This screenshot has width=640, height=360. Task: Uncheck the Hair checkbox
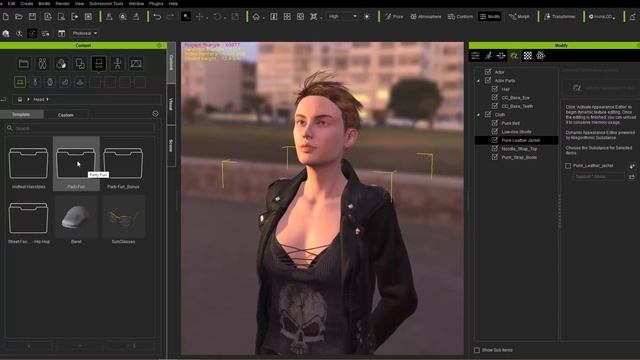(x=495, y=89)
